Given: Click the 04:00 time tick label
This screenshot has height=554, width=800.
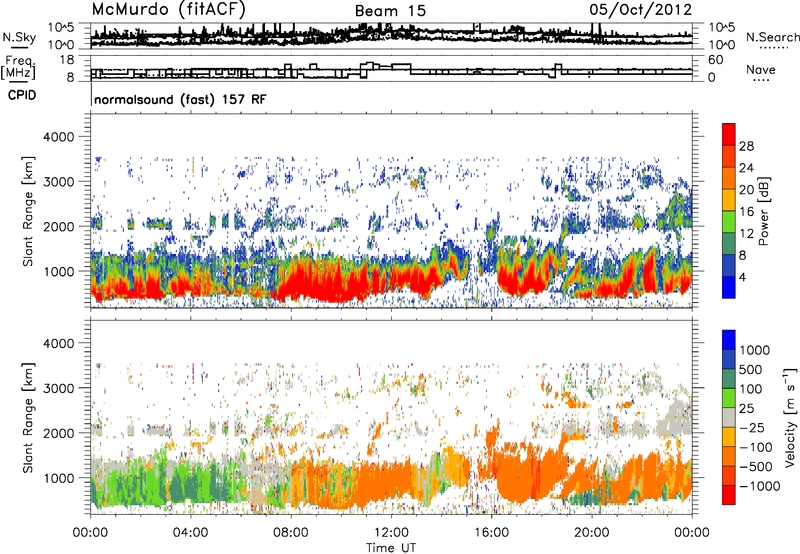Looking at the screenshot, I should click(190, 533).
